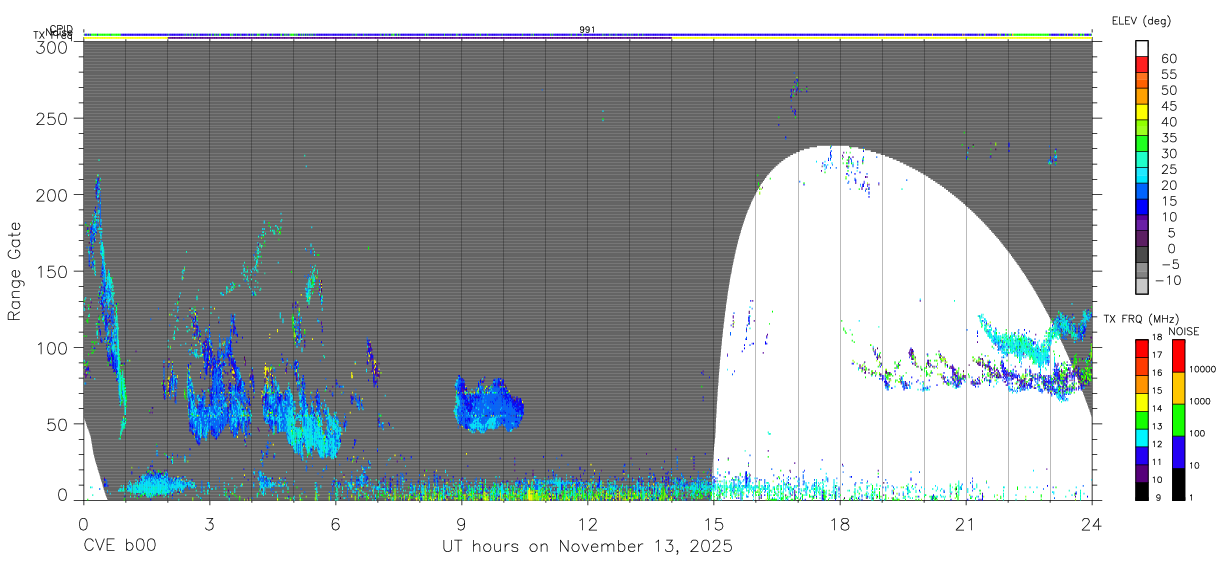Screen dimensions: 1228x567
Task: Click the "6" hour tick on time axis
Action: coord(335,523)
